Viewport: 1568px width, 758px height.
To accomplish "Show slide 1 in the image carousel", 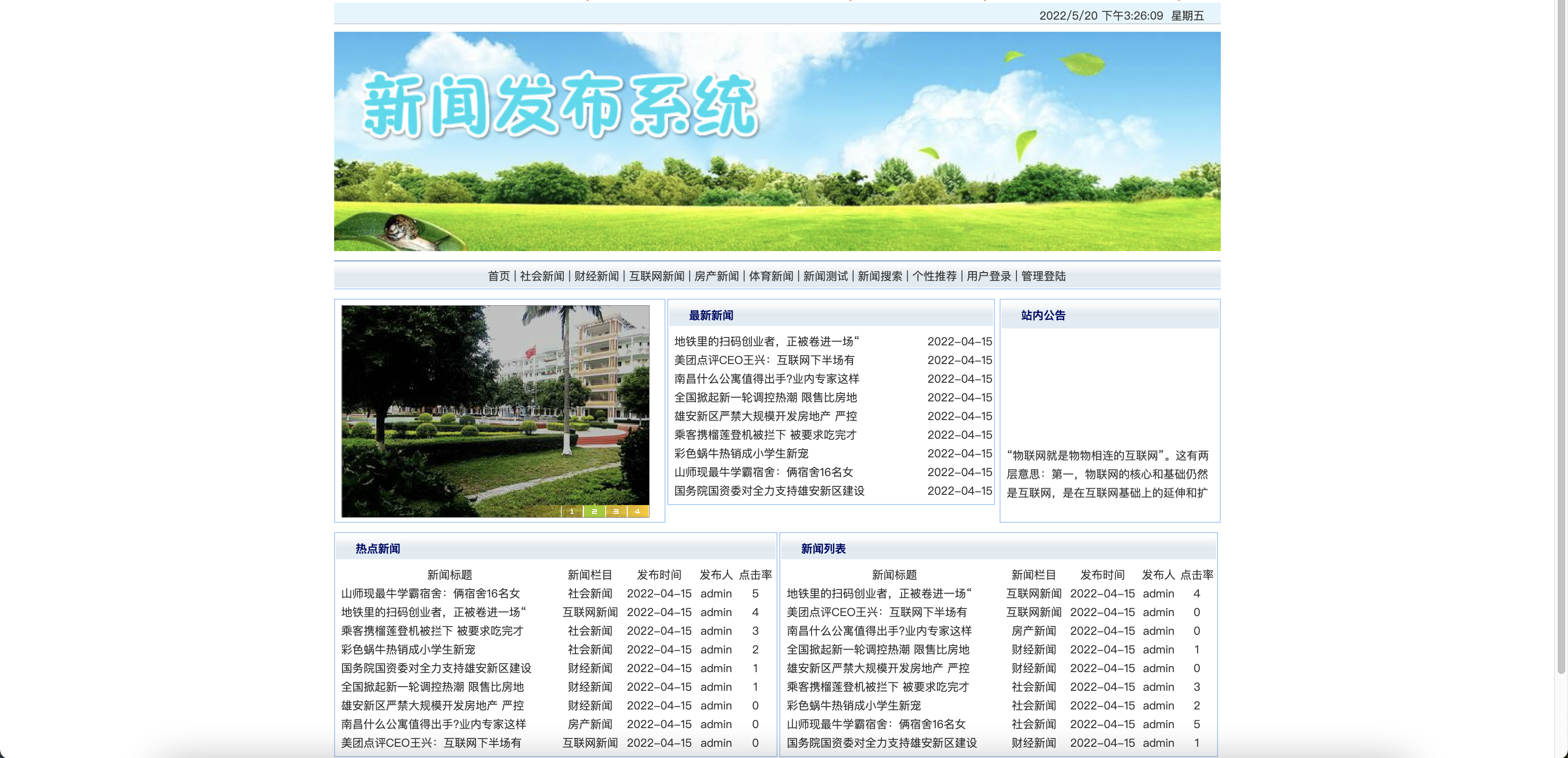I will point(572,512).
